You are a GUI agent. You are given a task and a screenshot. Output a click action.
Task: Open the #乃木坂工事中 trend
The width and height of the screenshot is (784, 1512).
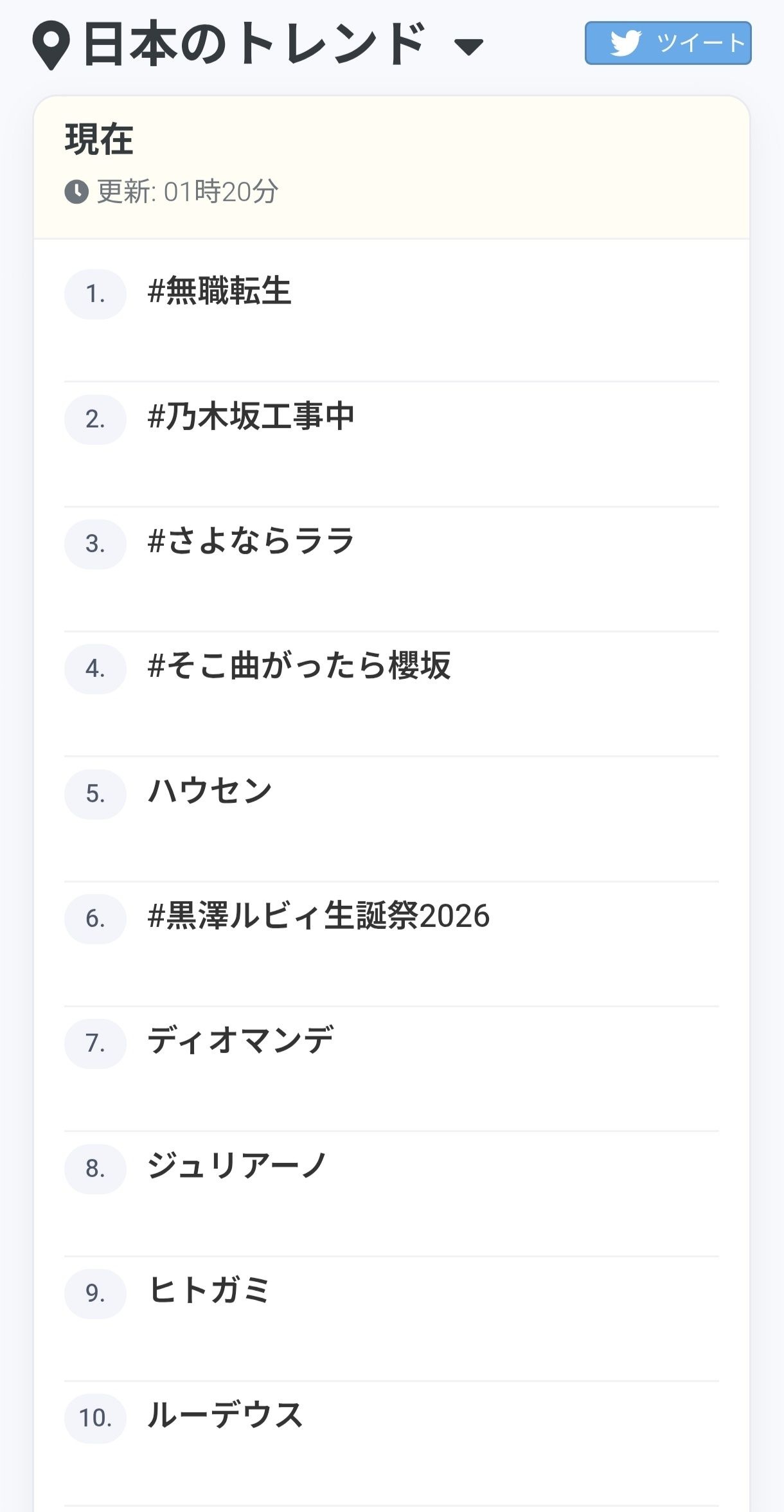click(x=251, y=416)
